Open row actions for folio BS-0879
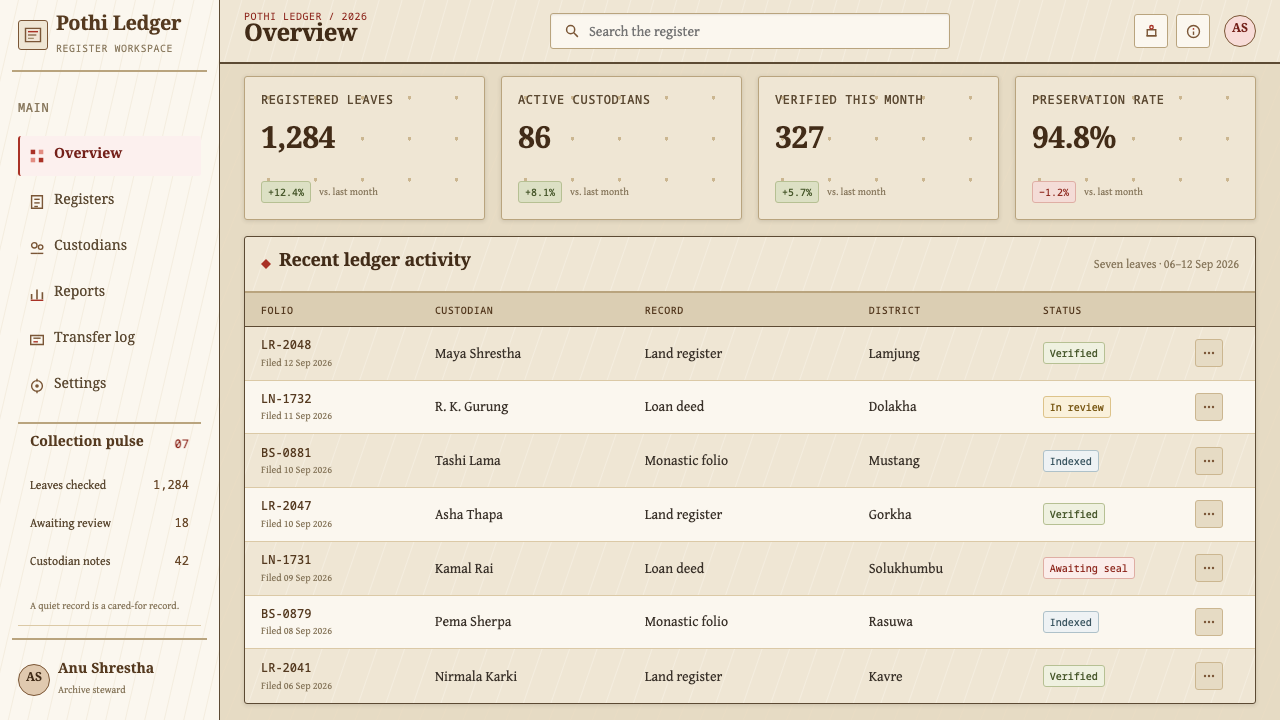This screenshot has height=720, width=1280. 1209,622
